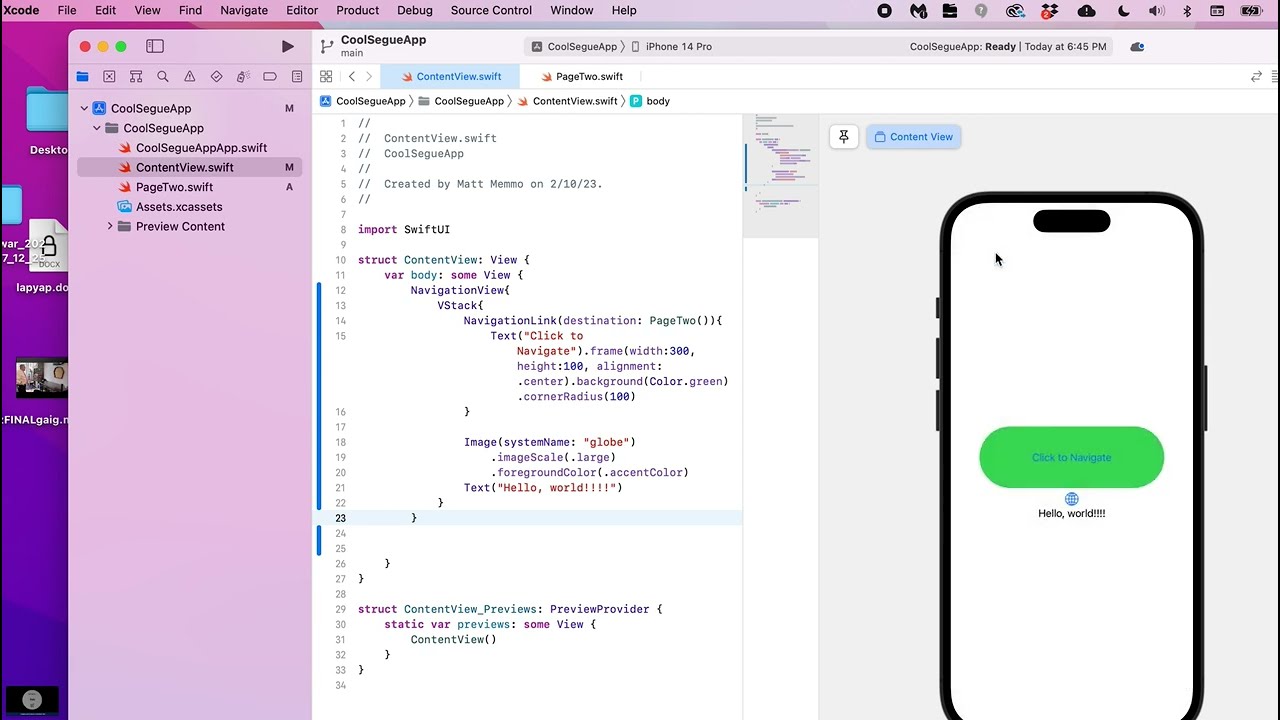Open the Navigate menu
This screenshot has height=720, width=1280.
[244, 10]
